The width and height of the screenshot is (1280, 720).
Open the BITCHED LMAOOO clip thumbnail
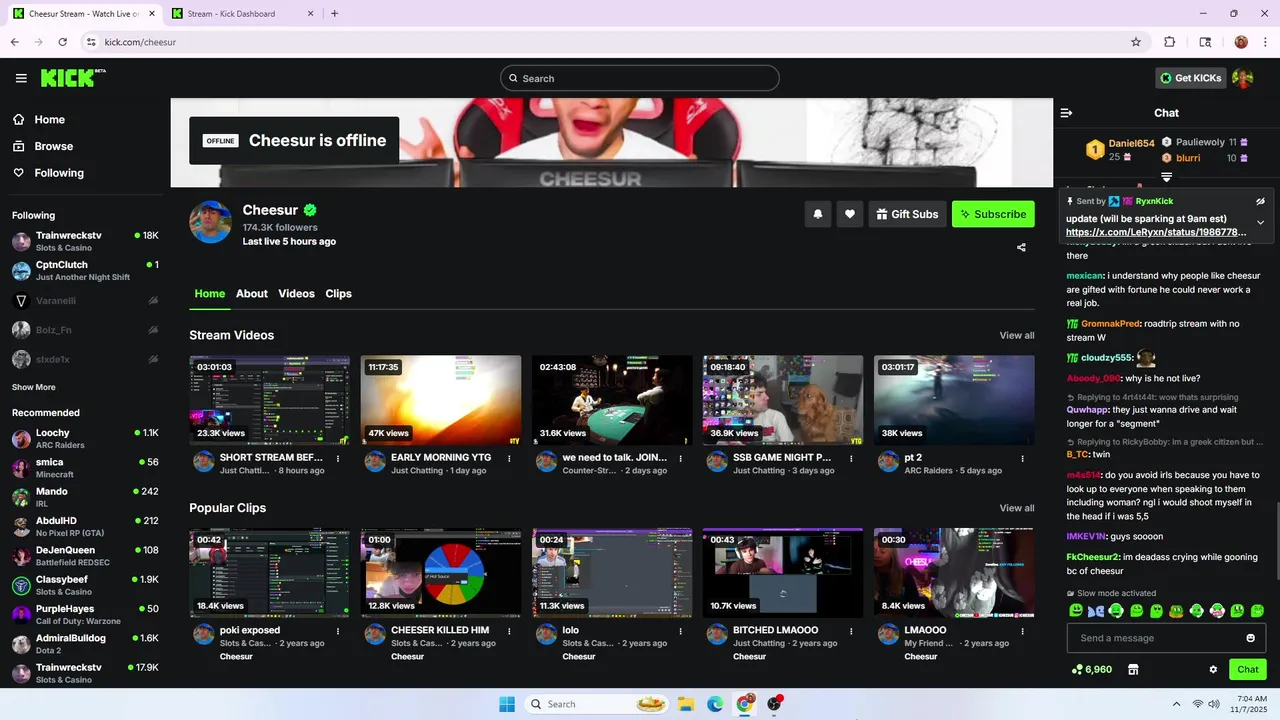(783, 573)
